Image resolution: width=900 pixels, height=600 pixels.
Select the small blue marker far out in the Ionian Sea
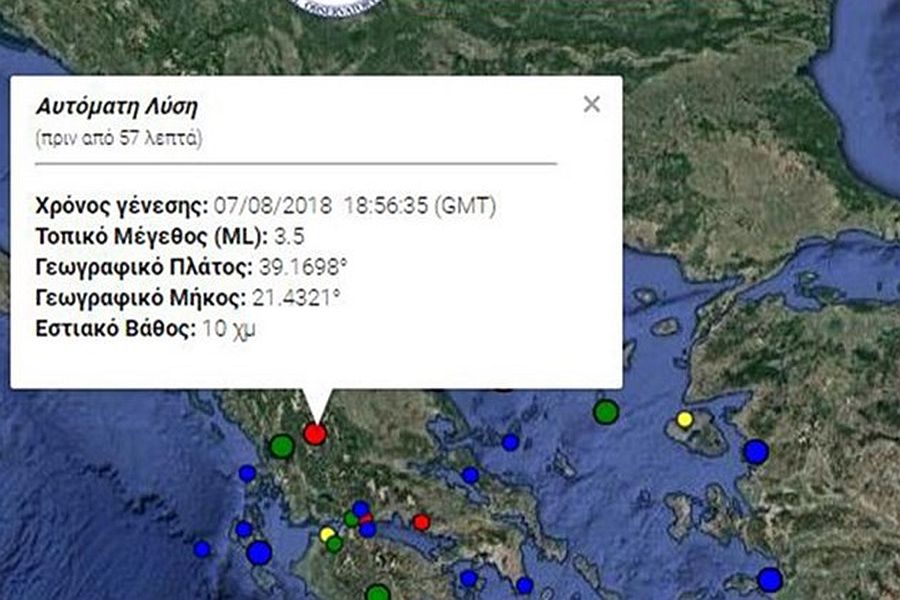(201, 549)
